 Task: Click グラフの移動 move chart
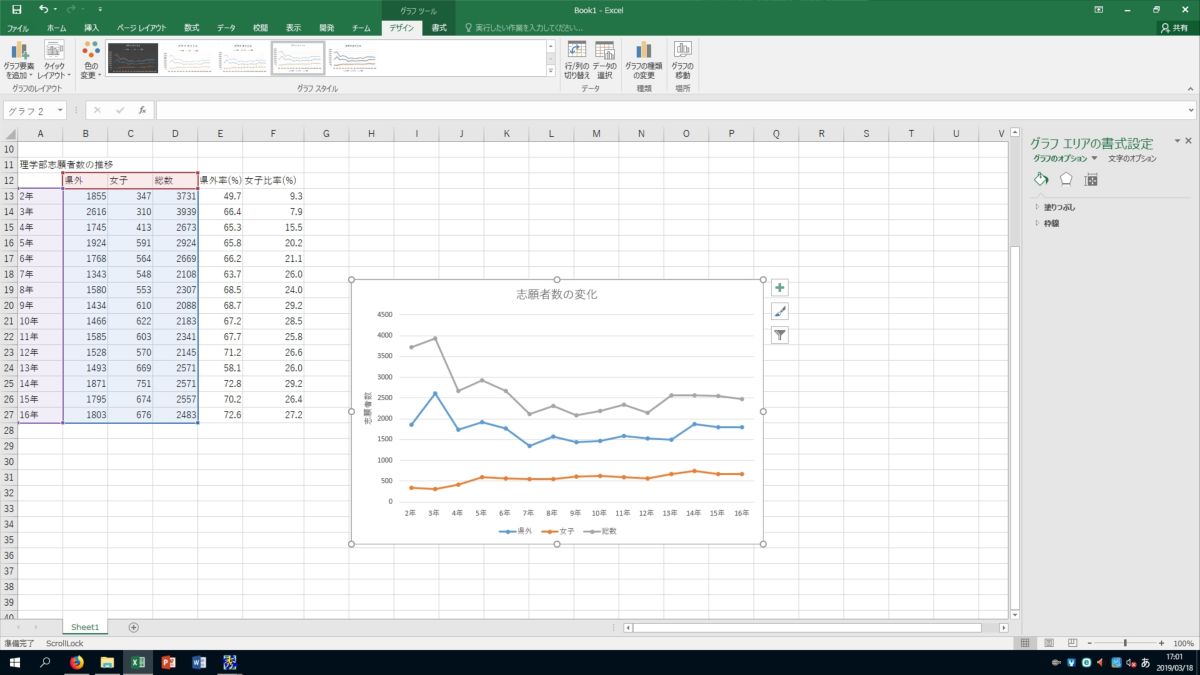click(682, 60)
